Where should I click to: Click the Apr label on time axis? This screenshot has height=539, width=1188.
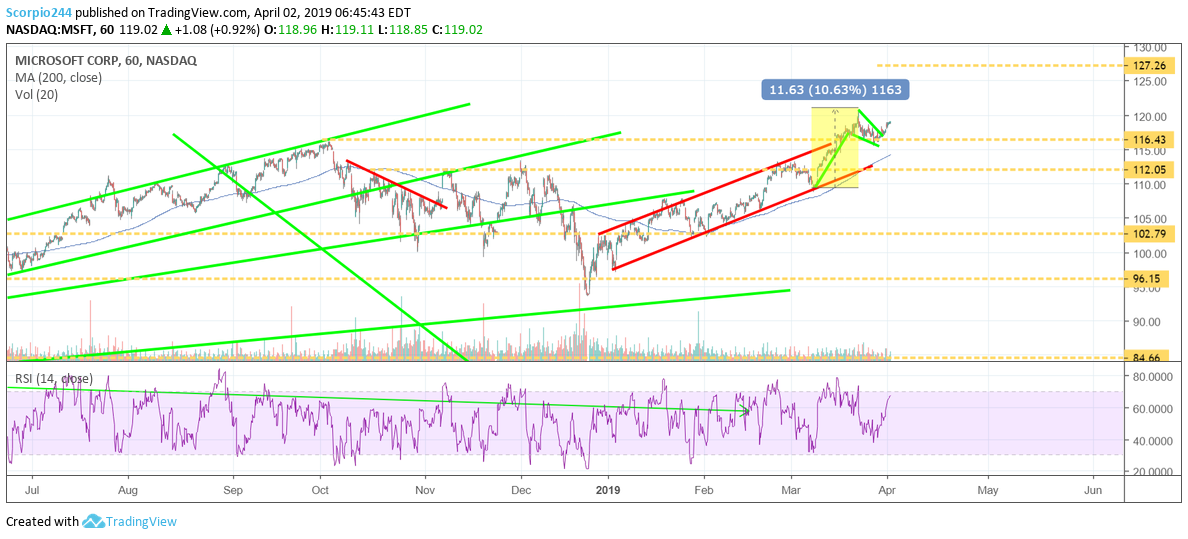coord(887,490)
